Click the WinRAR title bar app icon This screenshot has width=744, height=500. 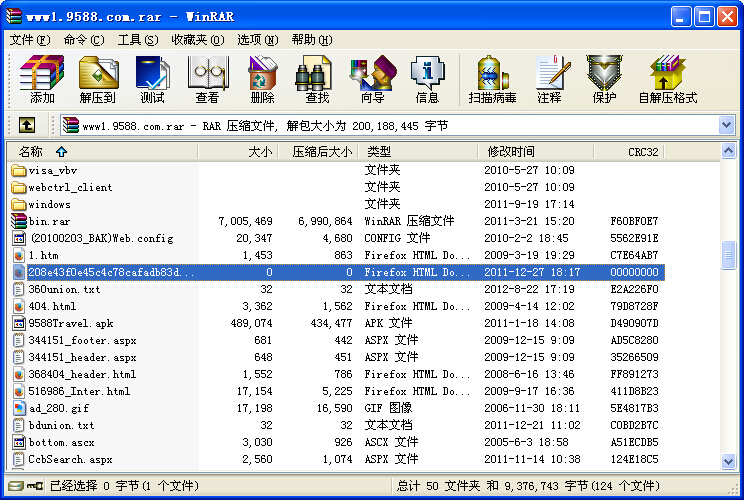(x=13, y=16)
